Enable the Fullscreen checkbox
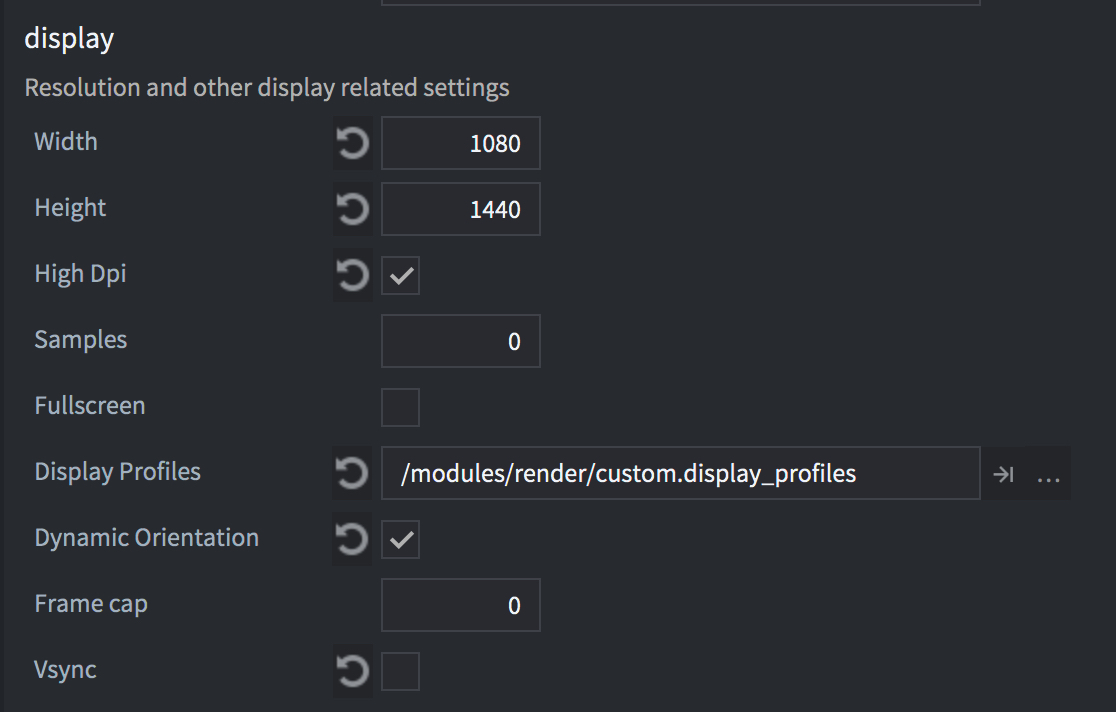Viewport: 1116px width, 712px height. tap(401, 408)
